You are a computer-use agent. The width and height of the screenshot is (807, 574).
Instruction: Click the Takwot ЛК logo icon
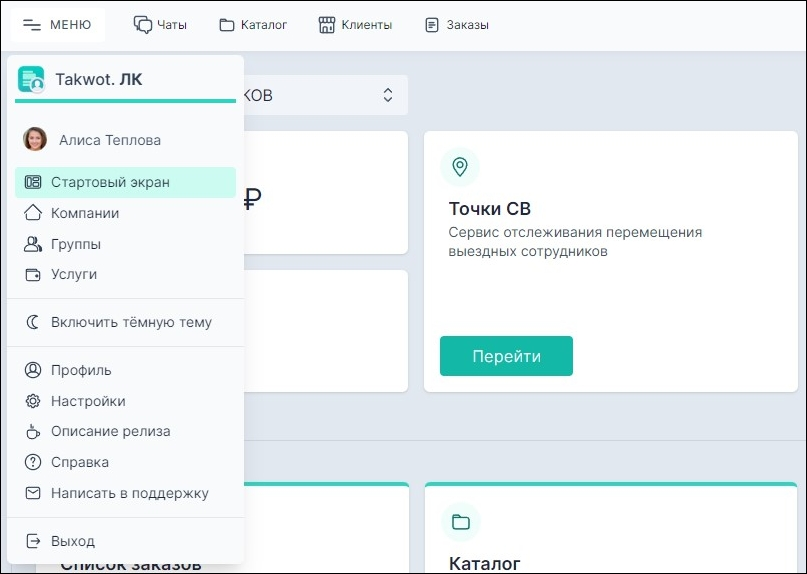click(31, 80)
